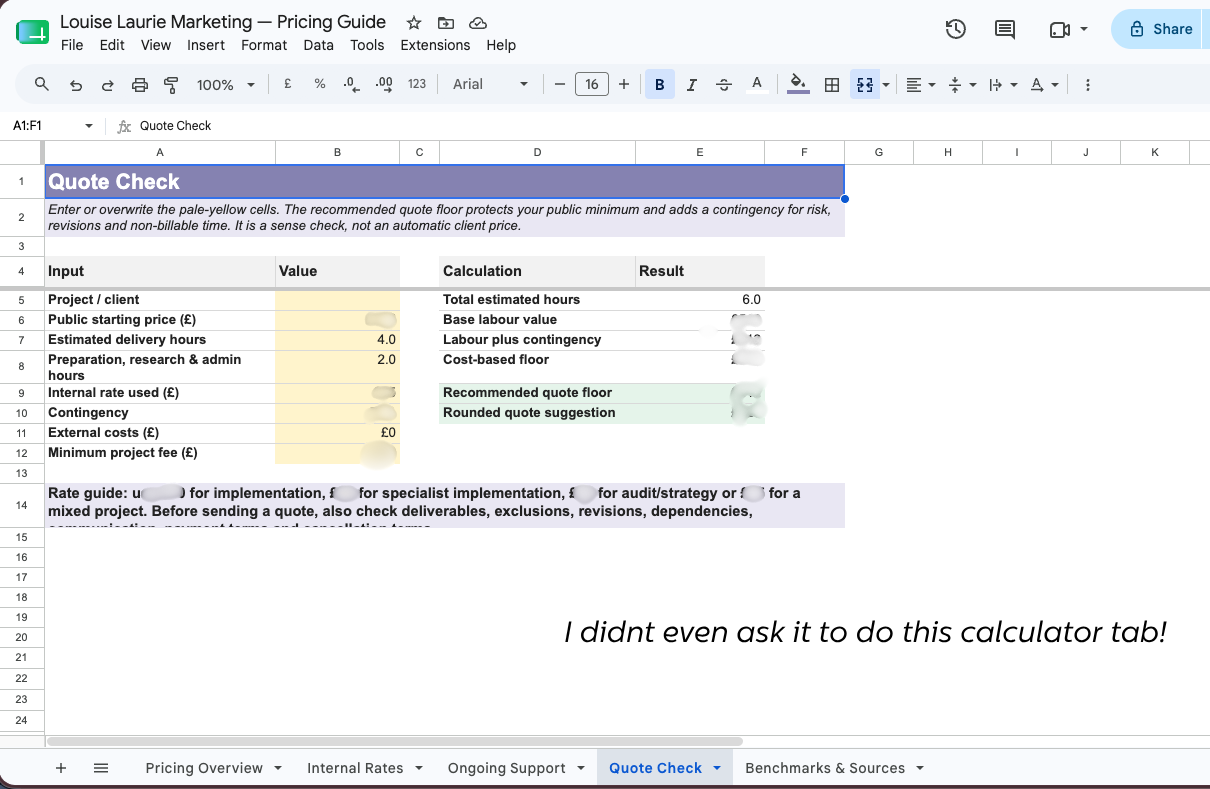Viewport: 1210px width, 789px height.
Task: Expand the merge cells type arrow
Action: coord(886,85)
